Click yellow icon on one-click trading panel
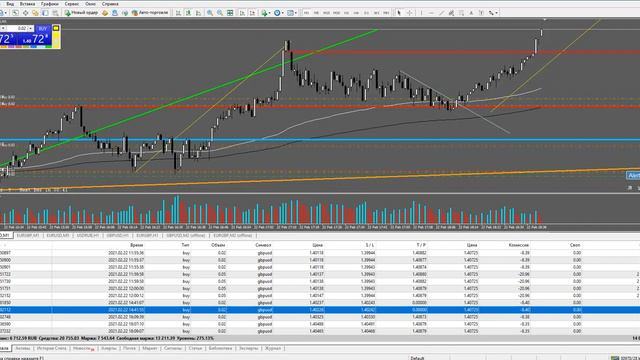The image size is (640, 360). [x=56, y=28]
